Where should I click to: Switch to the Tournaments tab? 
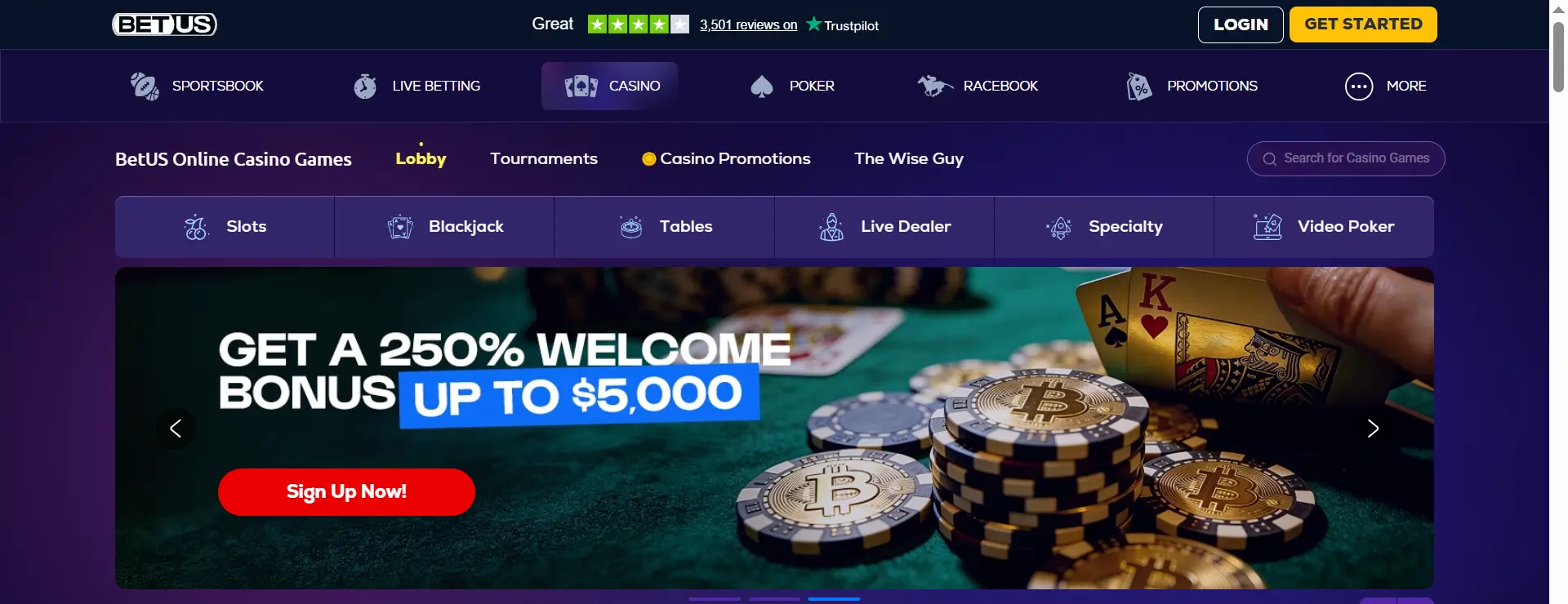544,158
